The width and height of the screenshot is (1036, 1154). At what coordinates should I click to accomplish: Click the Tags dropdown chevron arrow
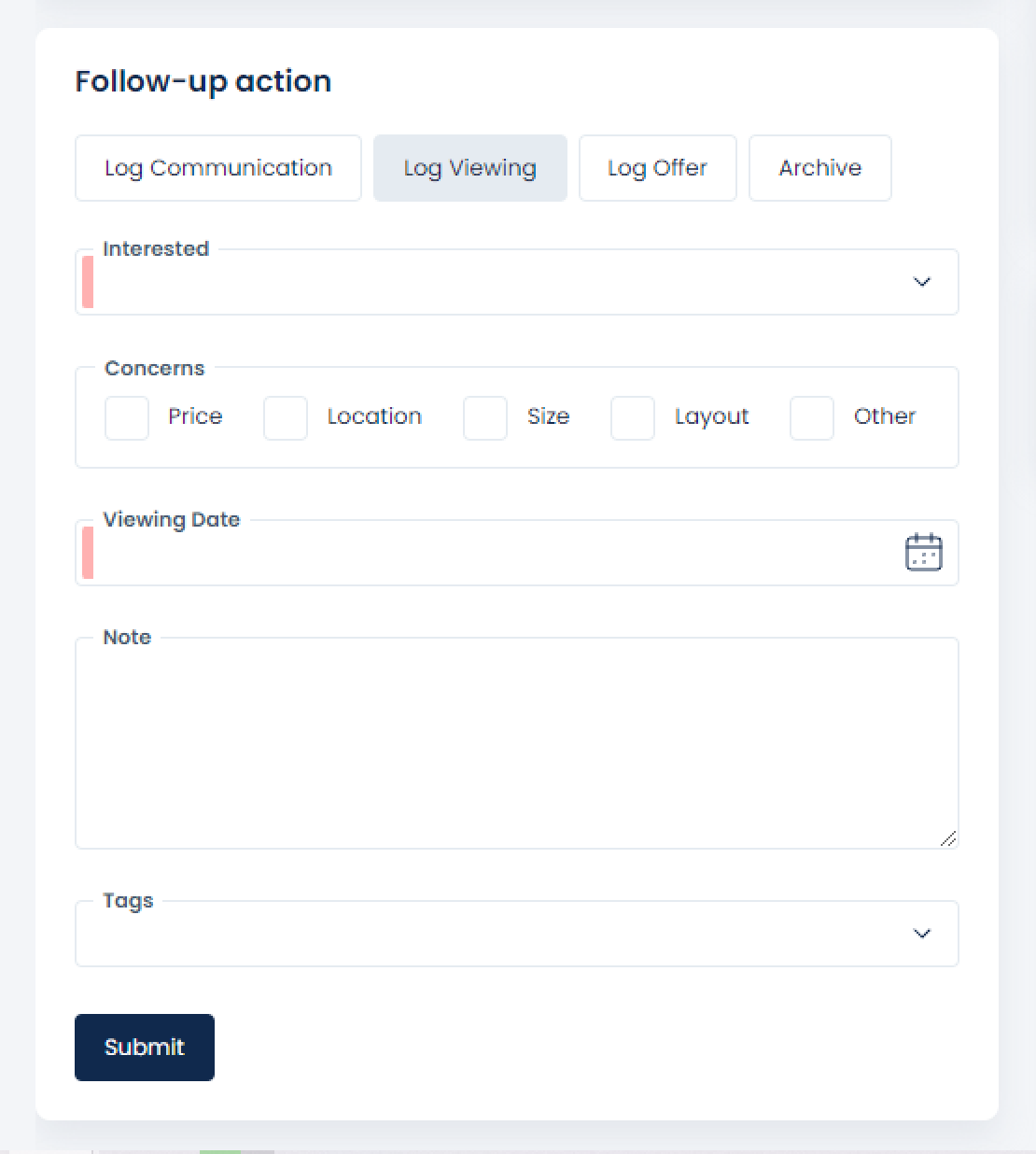[x=922, y=934]
